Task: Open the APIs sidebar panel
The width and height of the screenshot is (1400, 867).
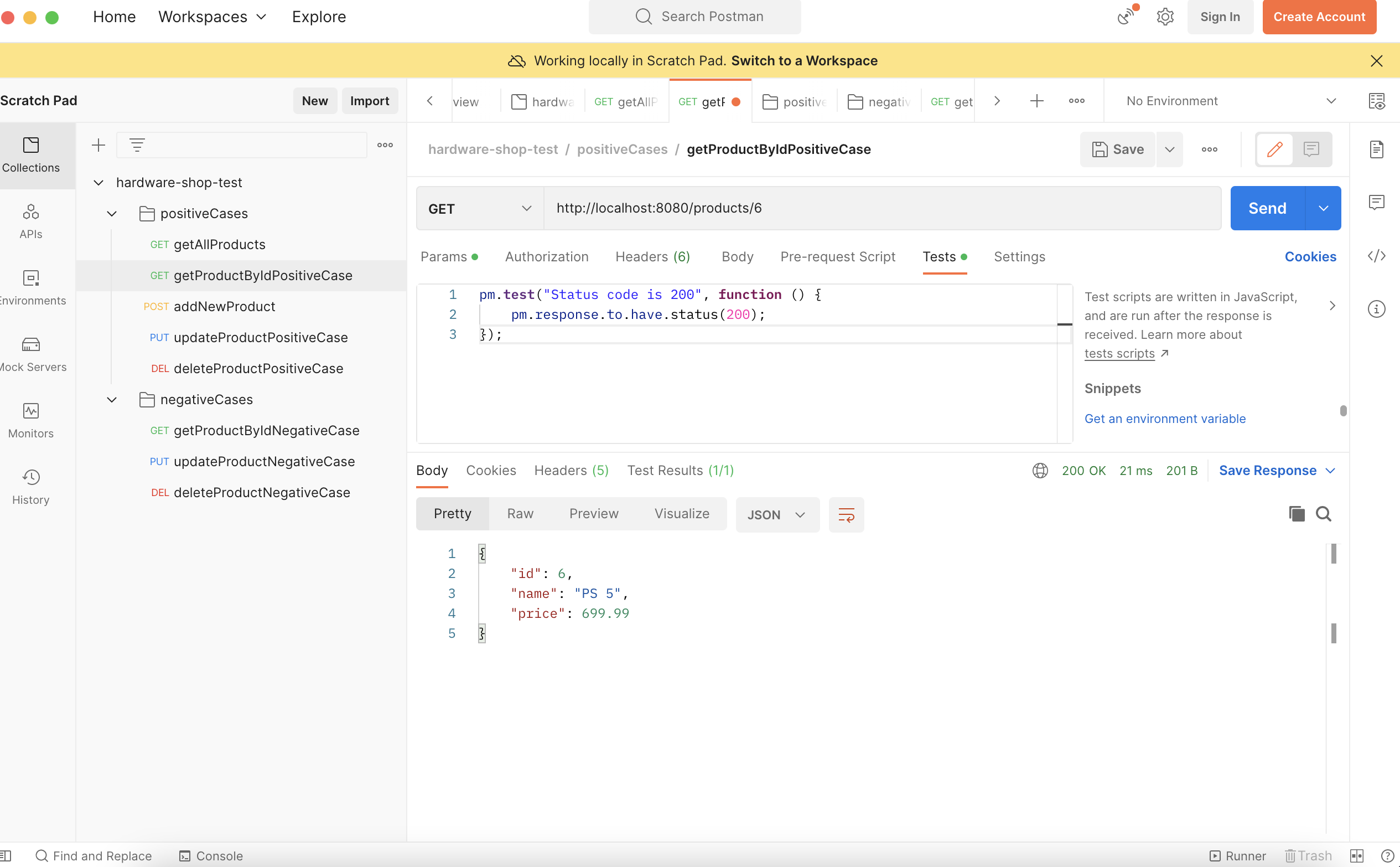Action: (x=31, y=221)
